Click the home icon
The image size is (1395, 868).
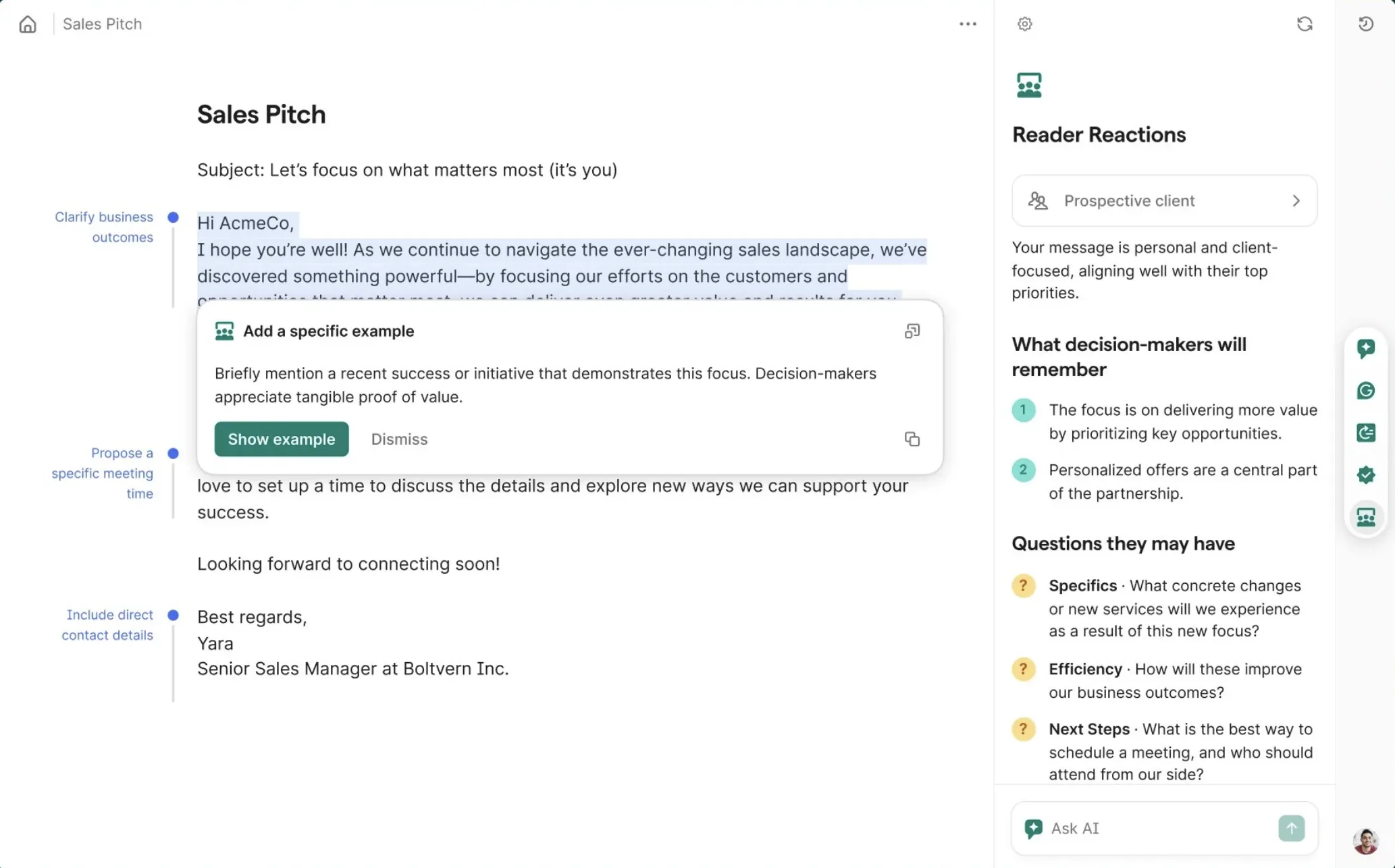click(x=28, y=24)
